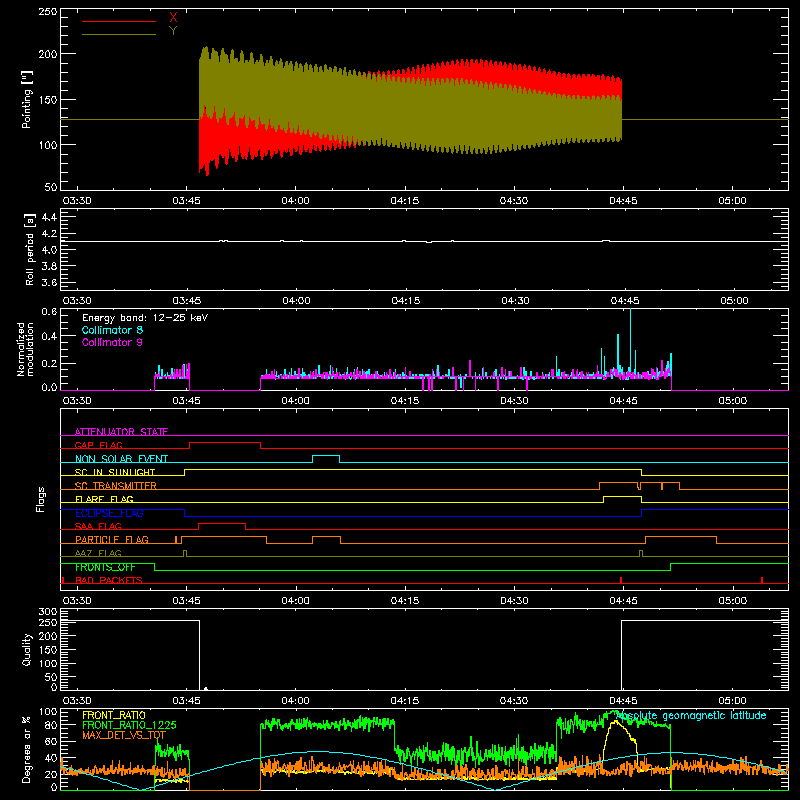This screenshot has height=800, width=800.
Task: Select the GAP_FLAG label
Action: (99, 445)
